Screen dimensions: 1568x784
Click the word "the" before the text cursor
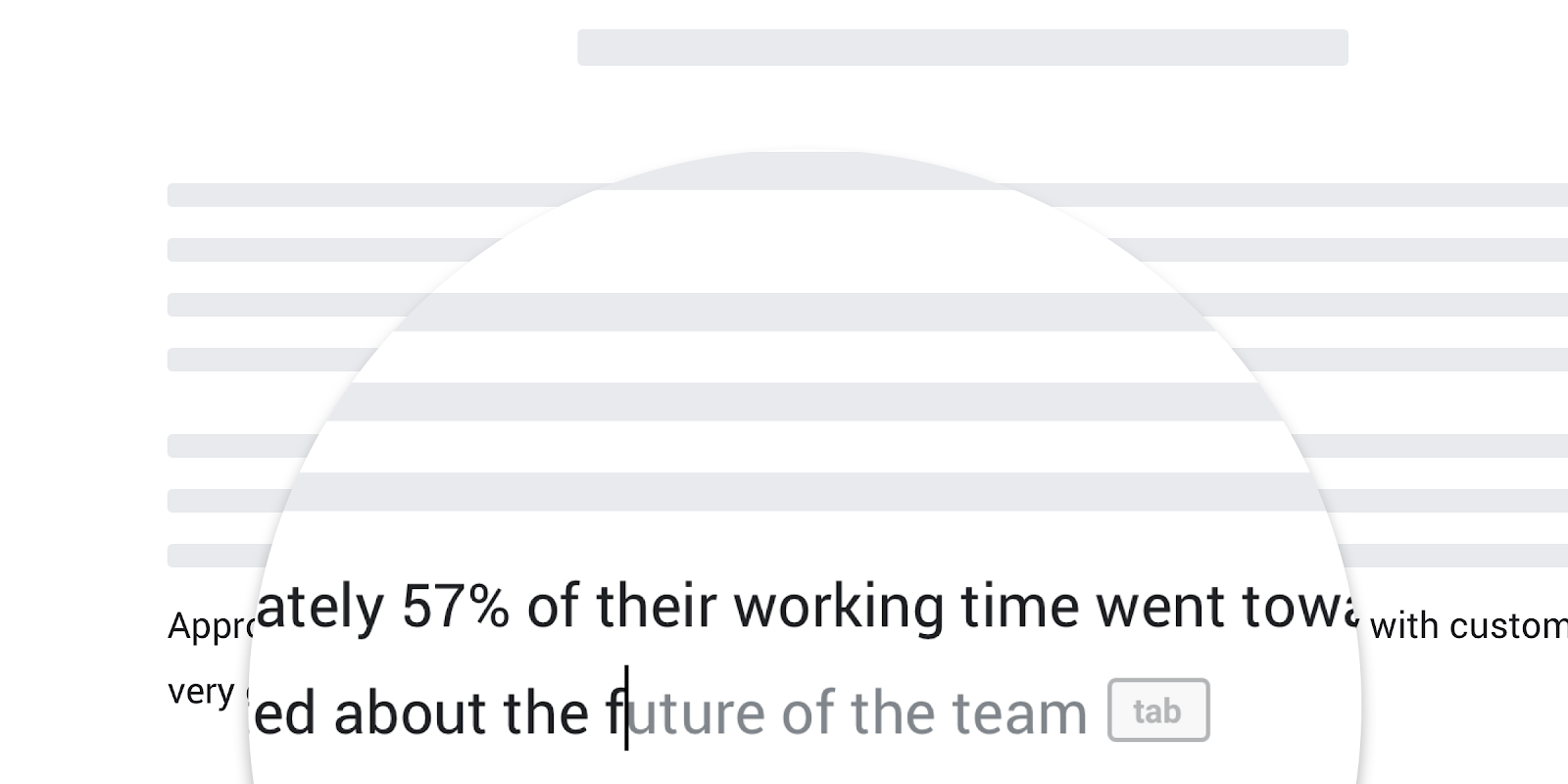tap(545, 712)
